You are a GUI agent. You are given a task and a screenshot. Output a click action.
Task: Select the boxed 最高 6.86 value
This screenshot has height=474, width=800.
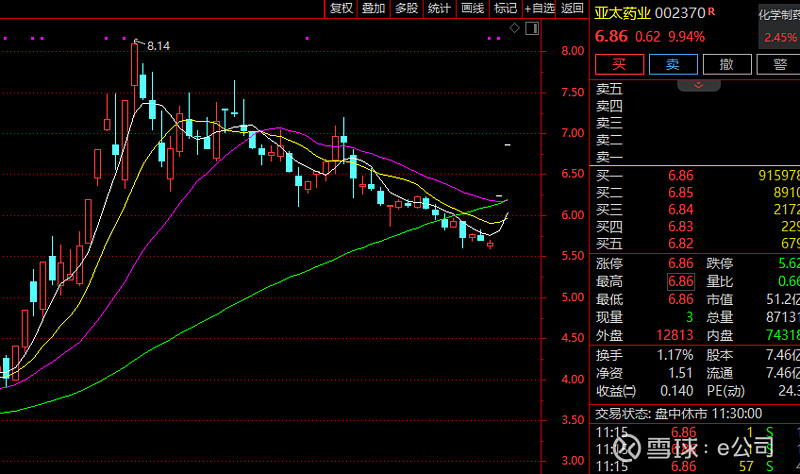681,281
